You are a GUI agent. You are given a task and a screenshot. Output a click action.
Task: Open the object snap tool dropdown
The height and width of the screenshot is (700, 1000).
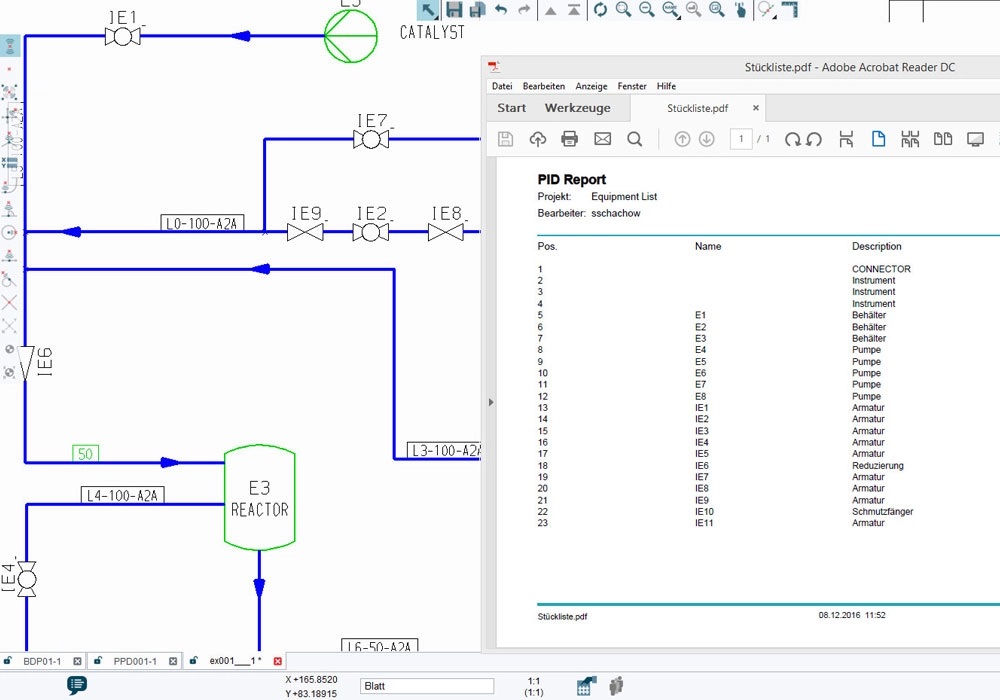[x=767, y=10]
